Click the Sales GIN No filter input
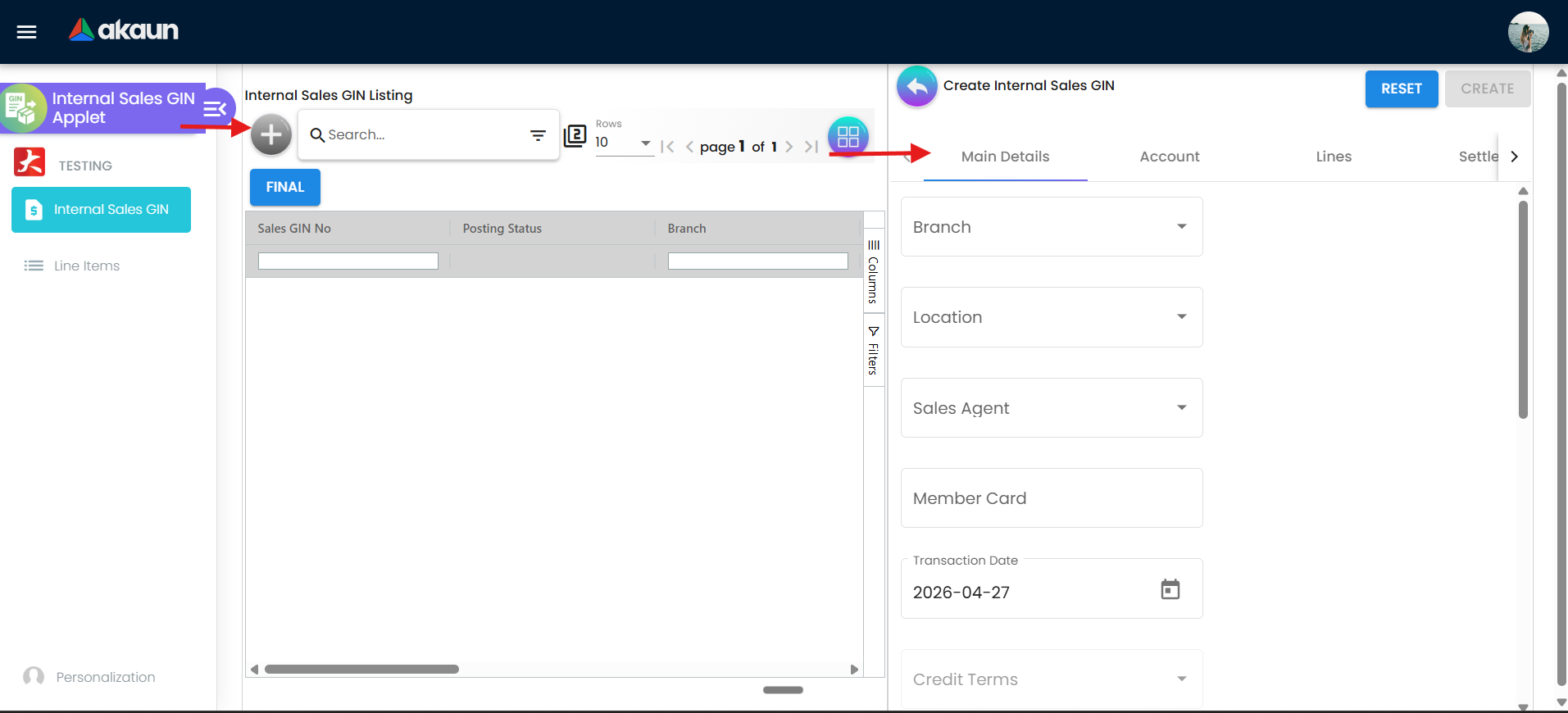1568x713 pixels. pyautogui.click(x=348, y=261)
